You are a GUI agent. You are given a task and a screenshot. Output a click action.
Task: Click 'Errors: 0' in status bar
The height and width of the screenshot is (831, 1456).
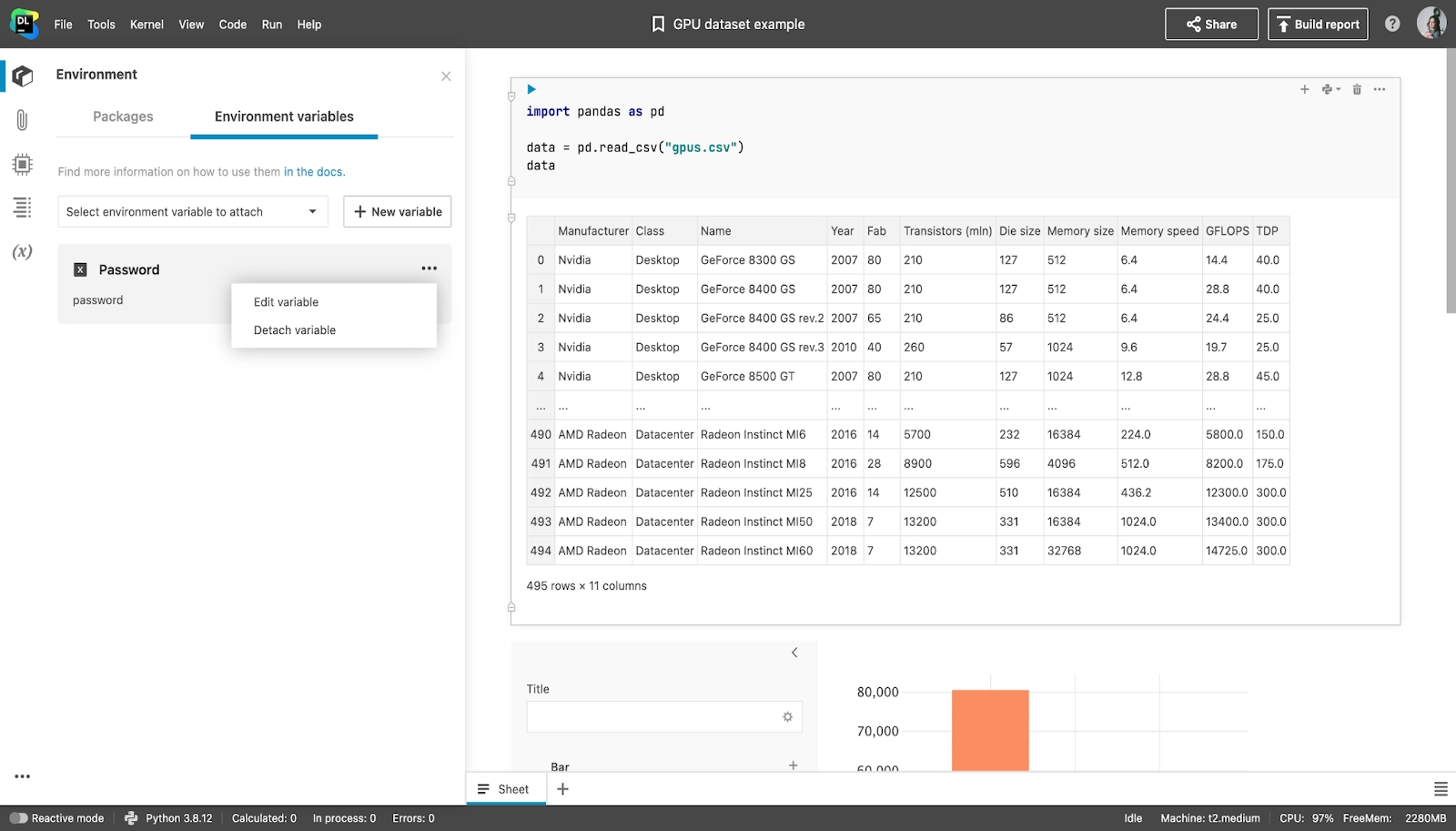pyautogui.click(x=413, y=818)
